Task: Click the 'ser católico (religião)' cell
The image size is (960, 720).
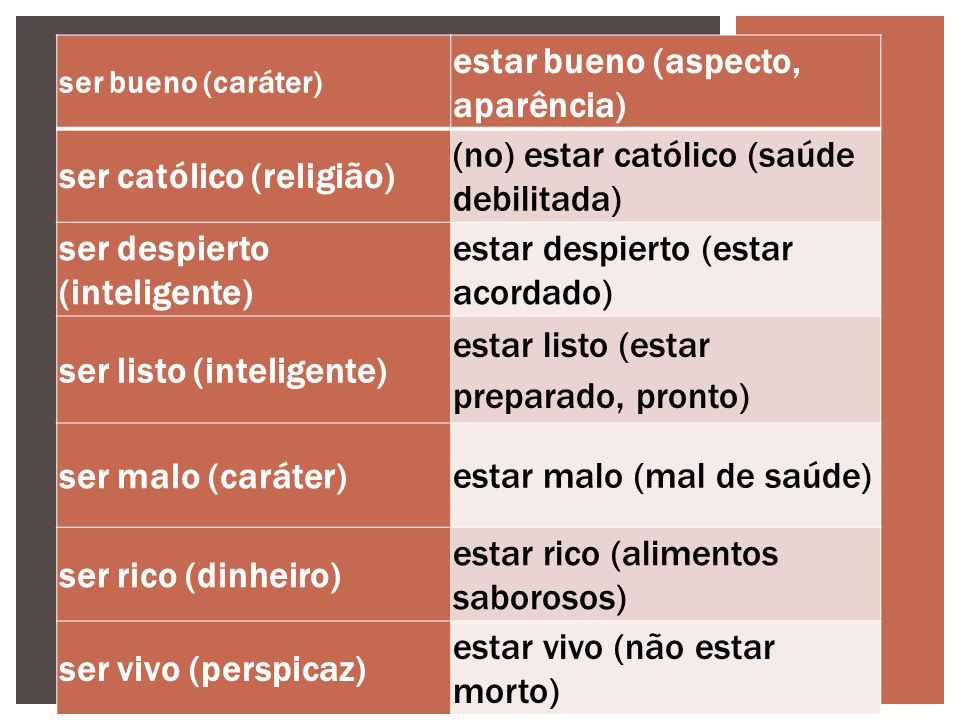Action: (253, 176)
